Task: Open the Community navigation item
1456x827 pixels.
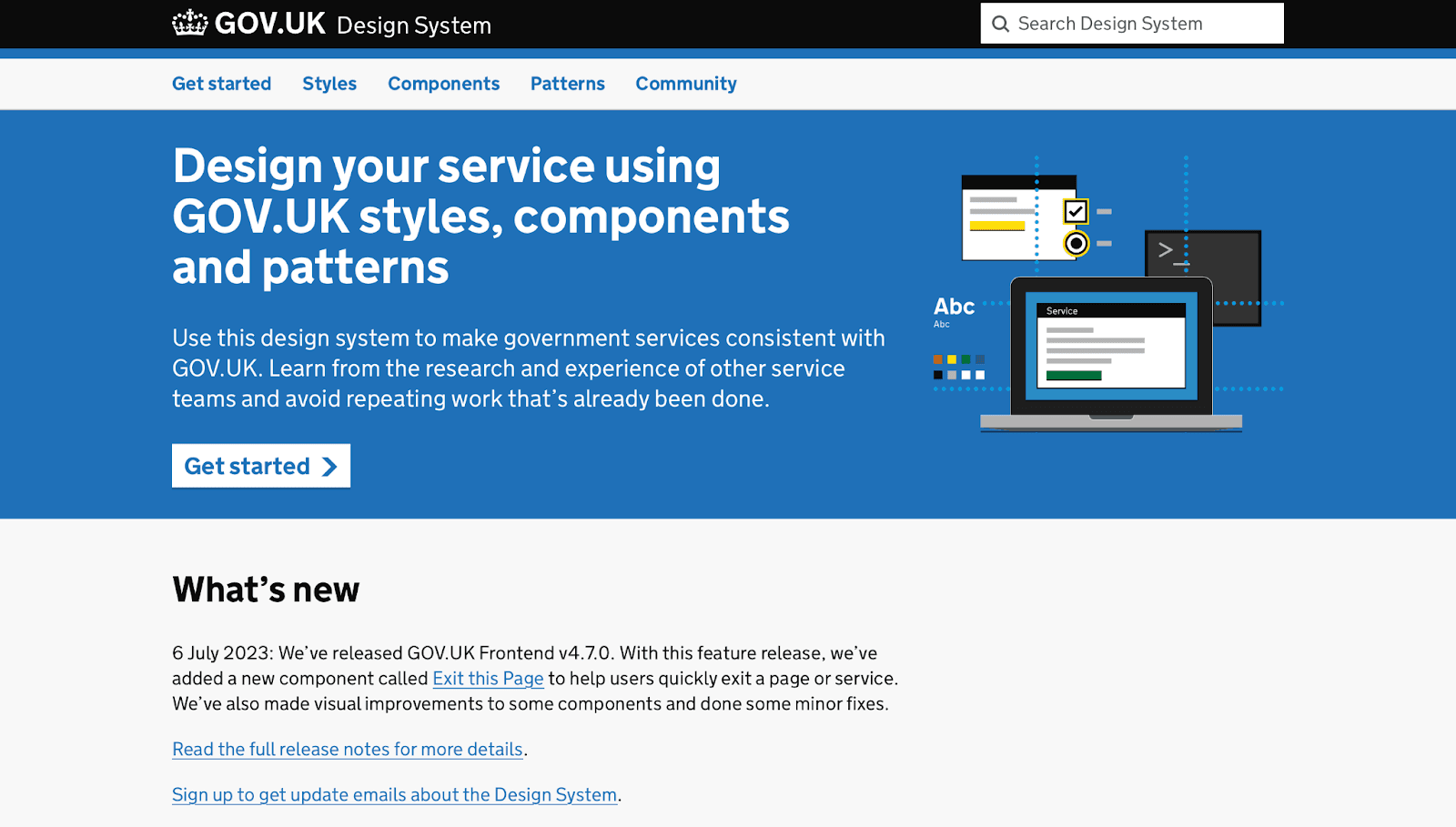Action: pyautogui.click(x=686, y=84)
